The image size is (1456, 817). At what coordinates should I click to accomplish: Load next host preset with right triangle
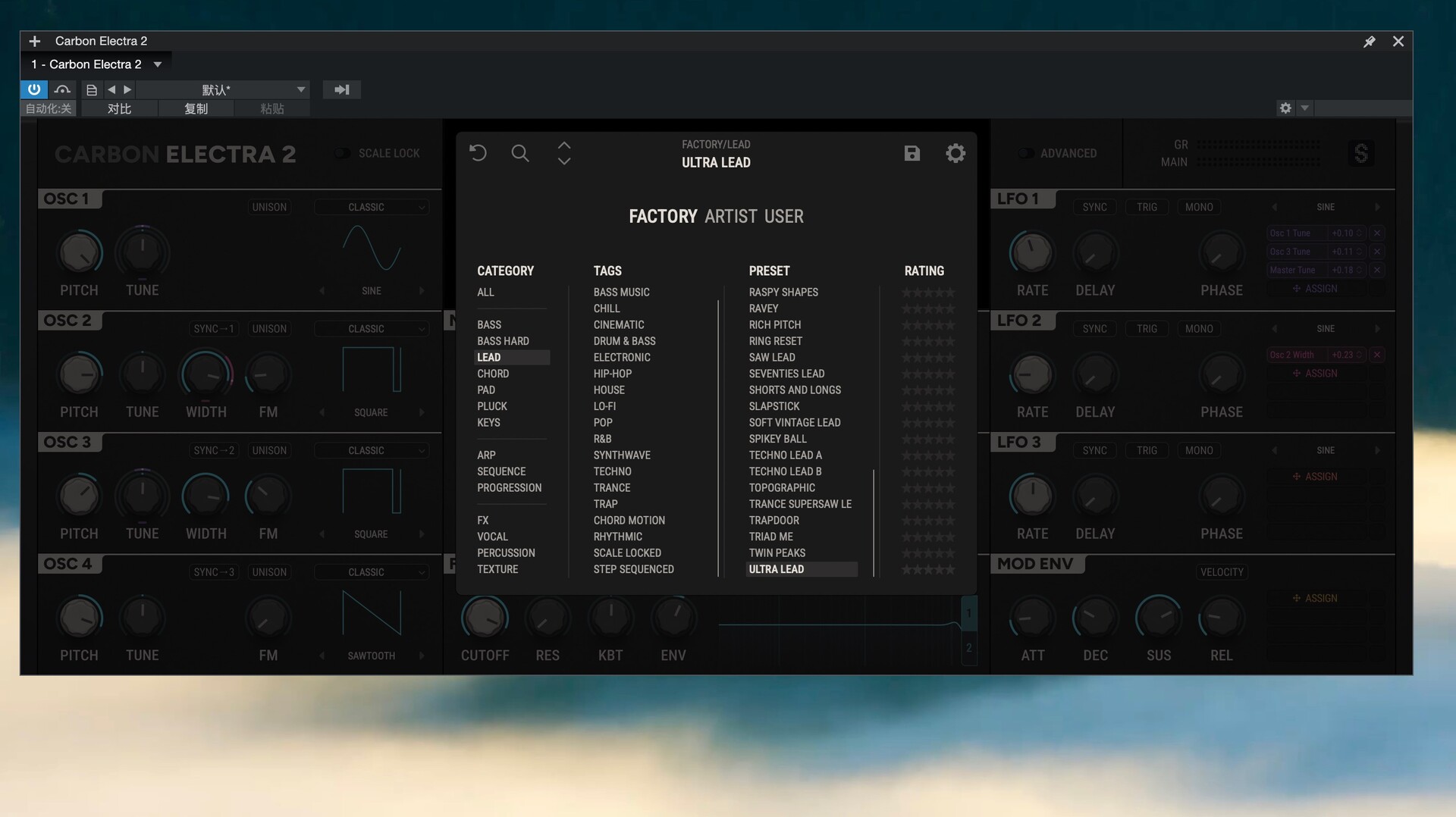pyautogui.click(x=127, y=89)
